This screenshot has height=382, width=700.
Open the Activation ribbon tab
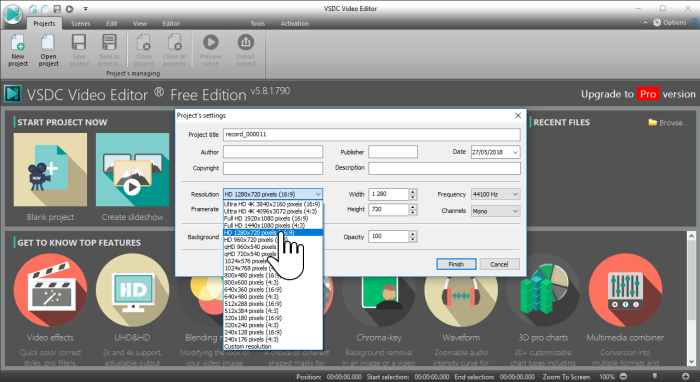(295, 23)
